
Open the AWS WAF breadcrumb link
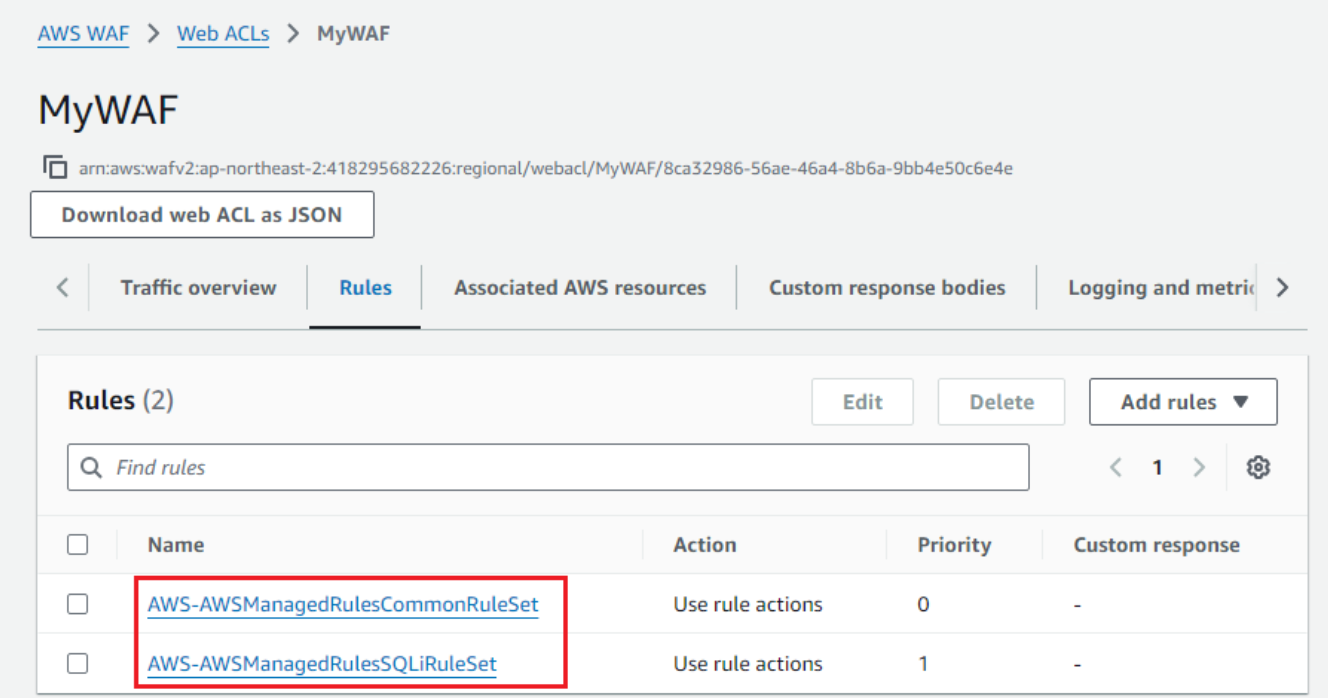coord(83,34)
